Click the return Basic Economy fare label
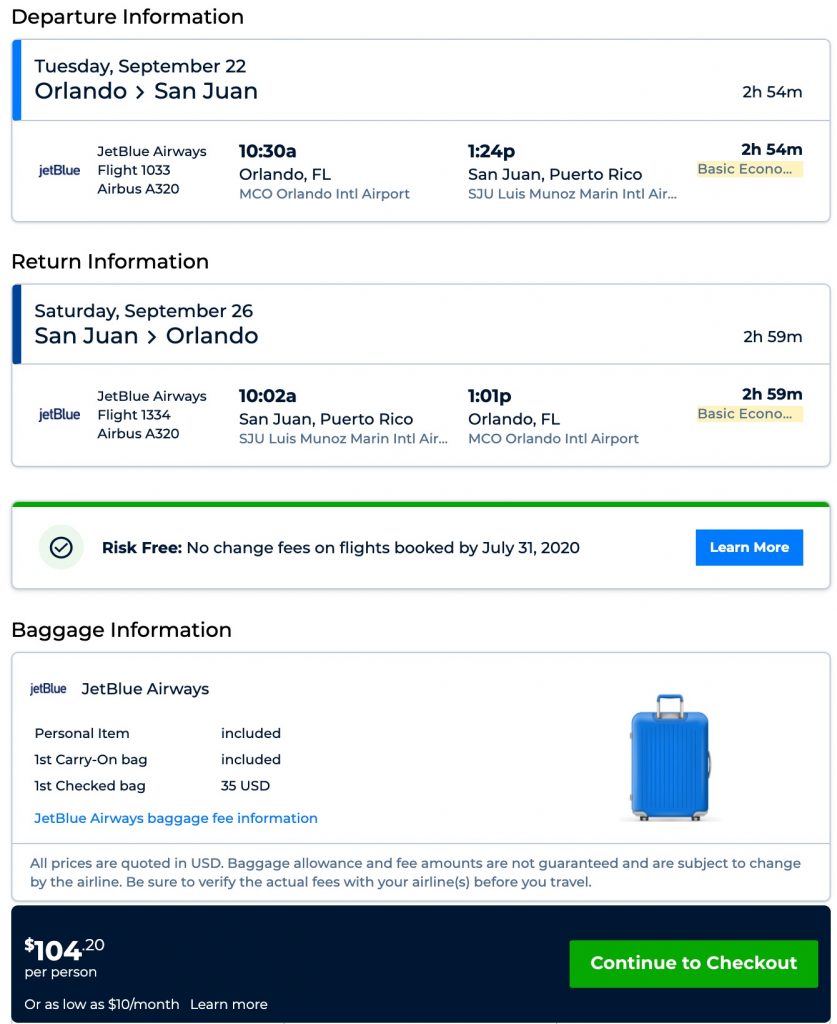Image resolution: width=837 pixels, height=1024 pixels. click(x=750, y=414)
